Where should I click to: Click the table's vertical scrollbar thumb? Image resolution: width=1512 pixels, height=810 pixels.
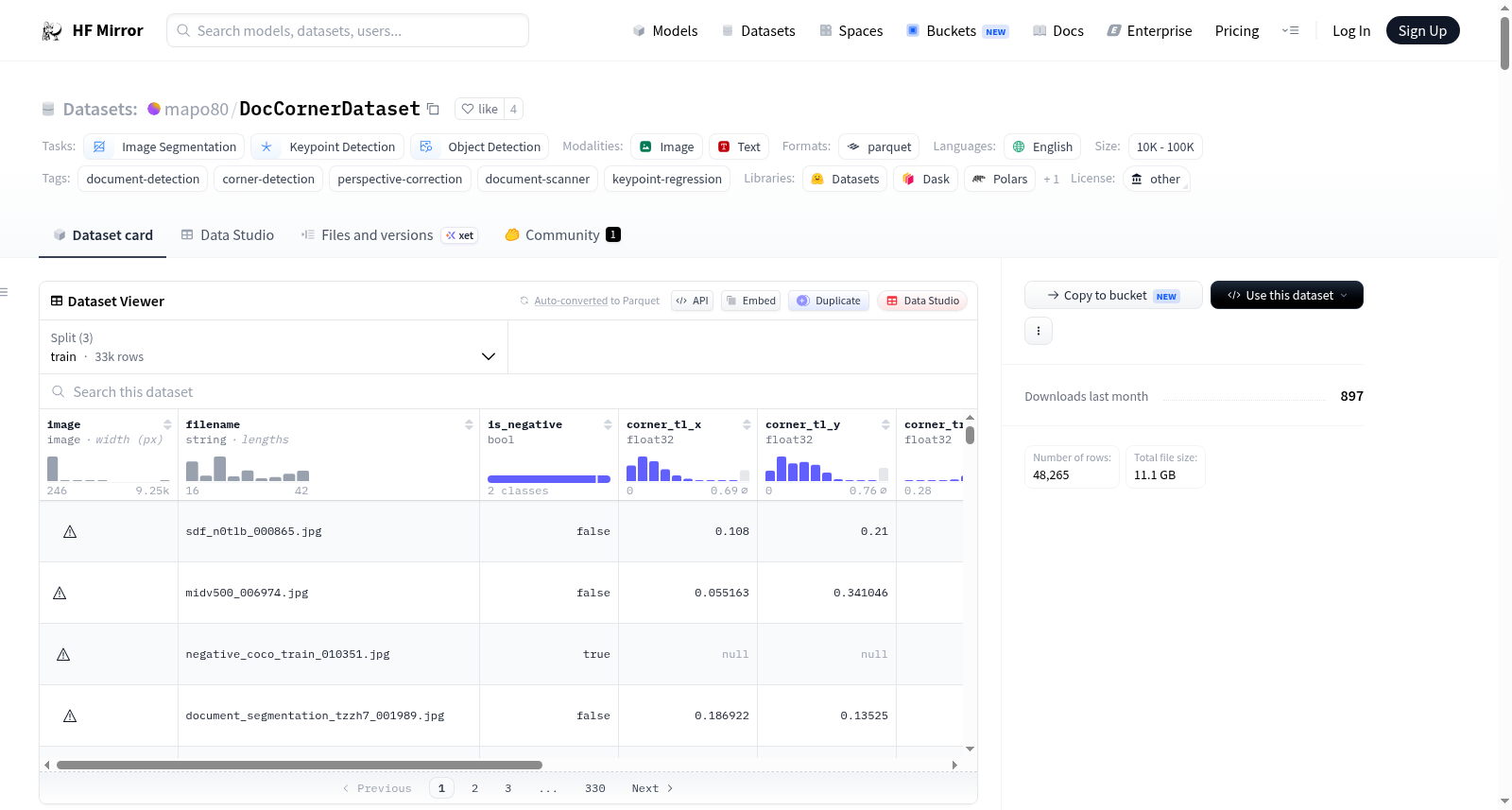[x=970, y=435]
